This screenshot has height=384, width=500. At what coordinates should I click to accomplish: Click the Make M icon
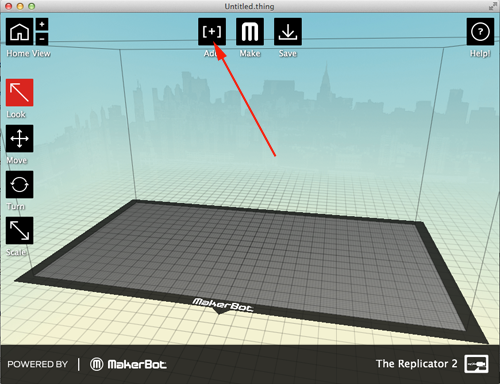pos(250,31)
